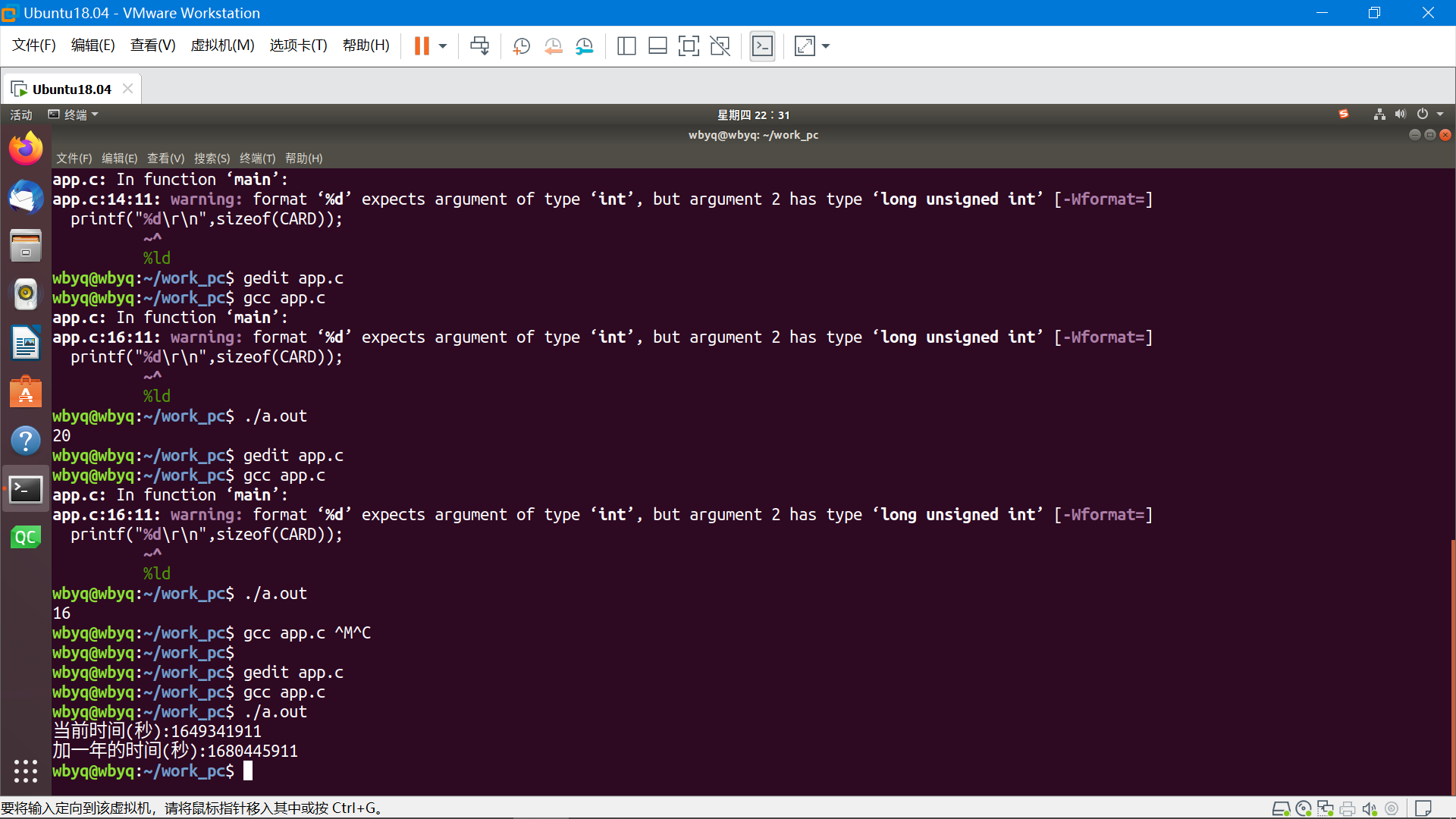Open terminal 编辑(E) menu
Screen dimensions: 1456x819
[x=120, y=158]
